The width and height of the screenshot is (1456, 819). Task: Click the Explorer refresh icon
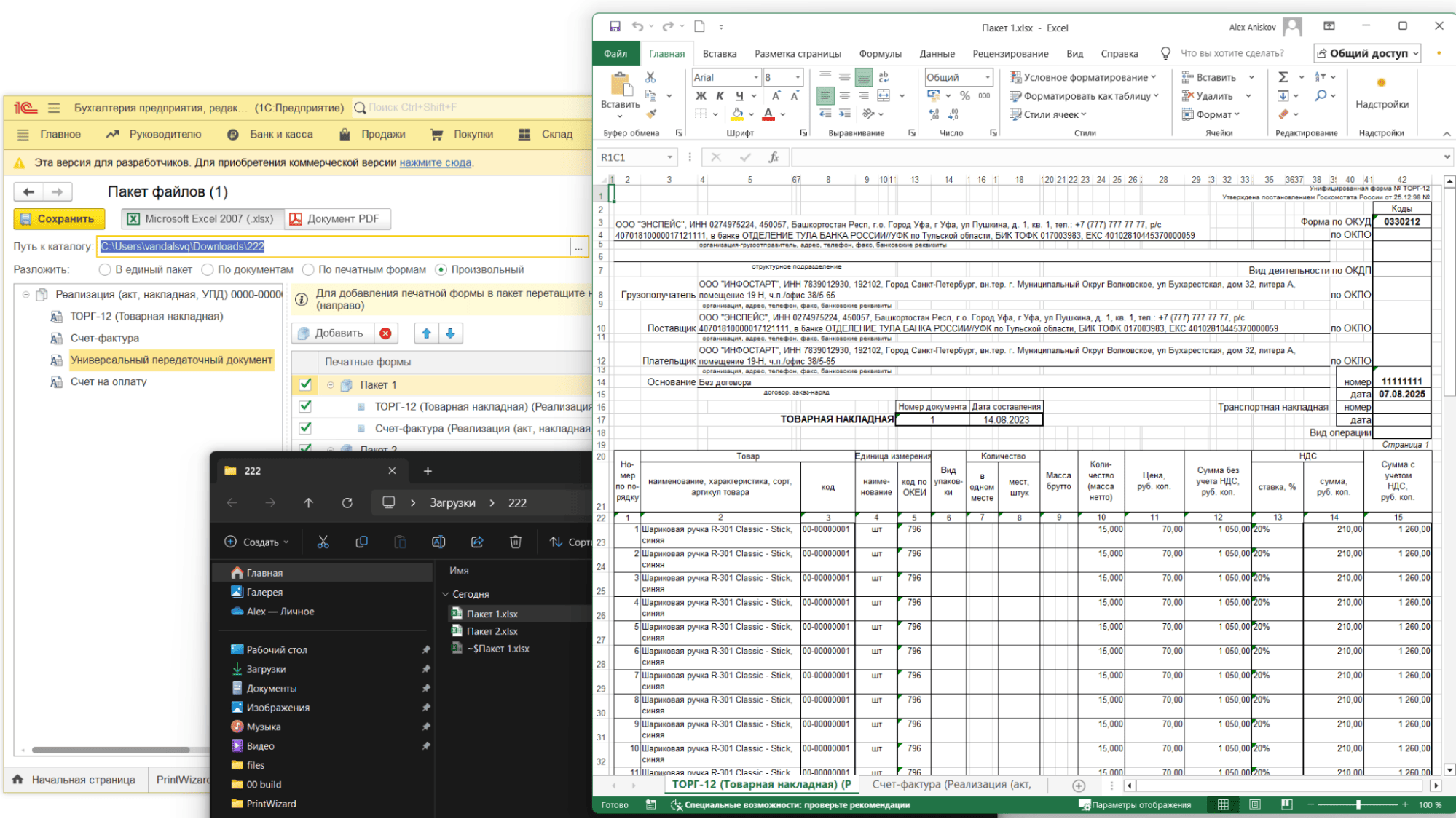coord(347,503)
